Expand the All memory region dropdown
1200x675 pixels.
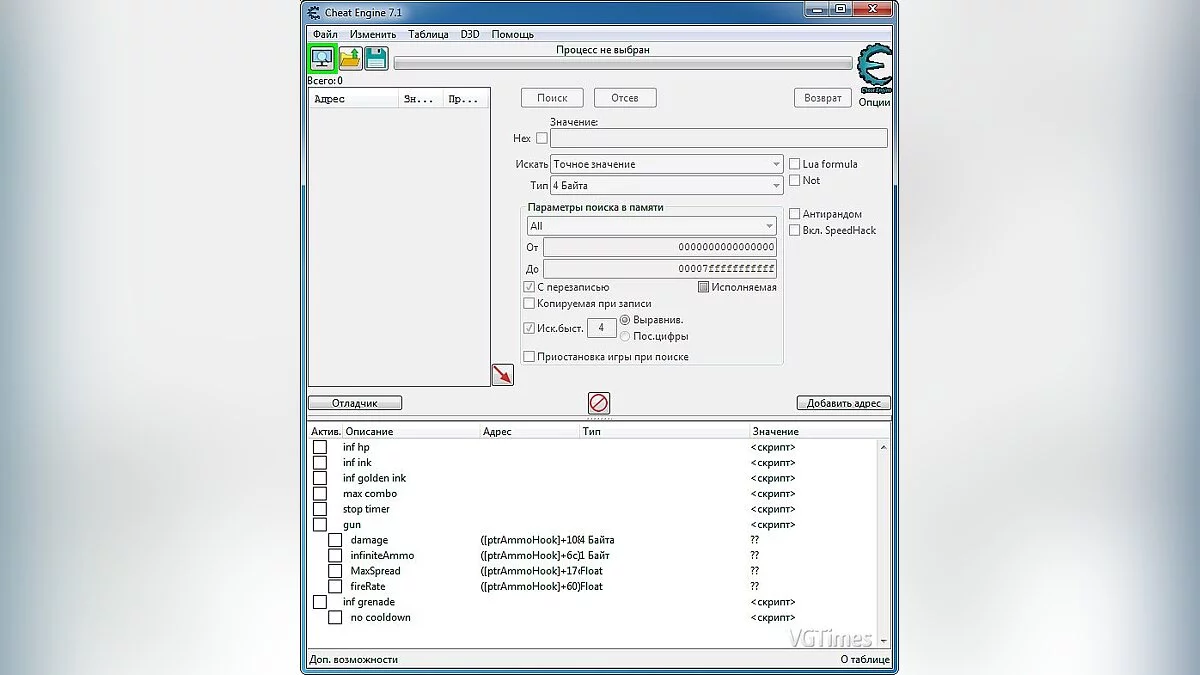pyautogui.click(x=651, y=226)
